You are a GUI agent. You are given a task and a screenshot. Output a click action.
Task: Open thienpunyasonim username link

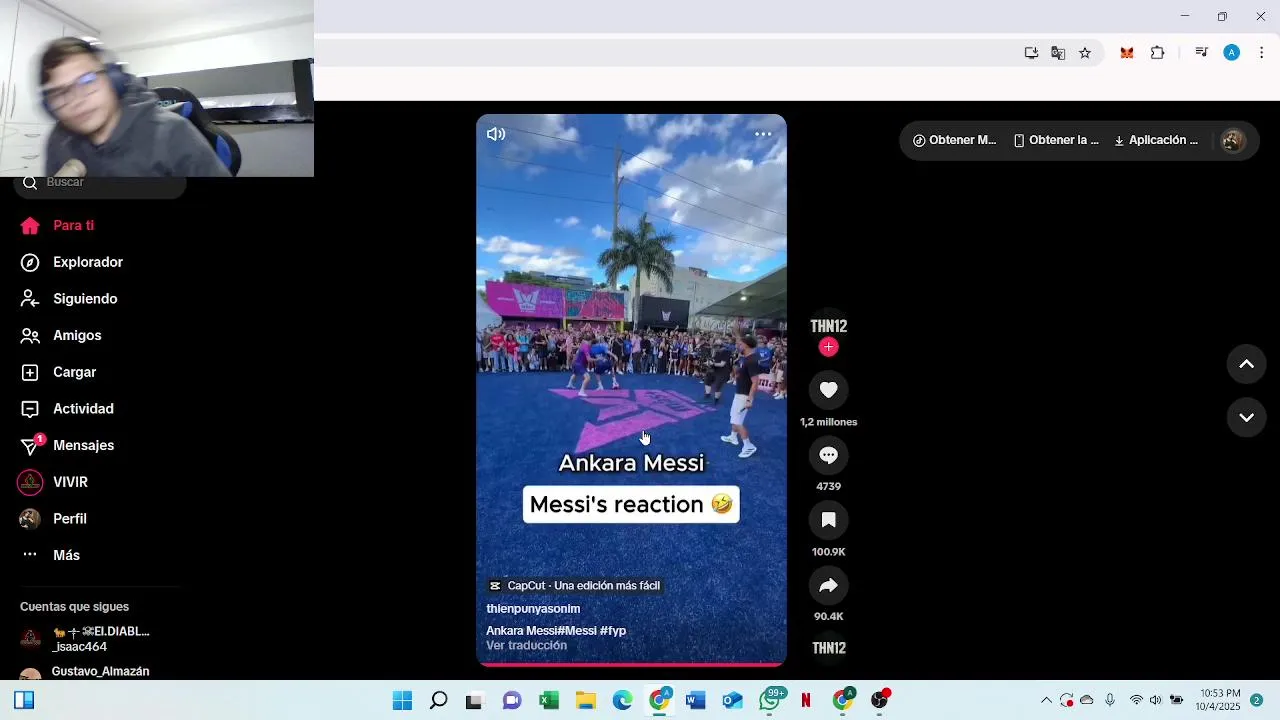coord(533,608)
